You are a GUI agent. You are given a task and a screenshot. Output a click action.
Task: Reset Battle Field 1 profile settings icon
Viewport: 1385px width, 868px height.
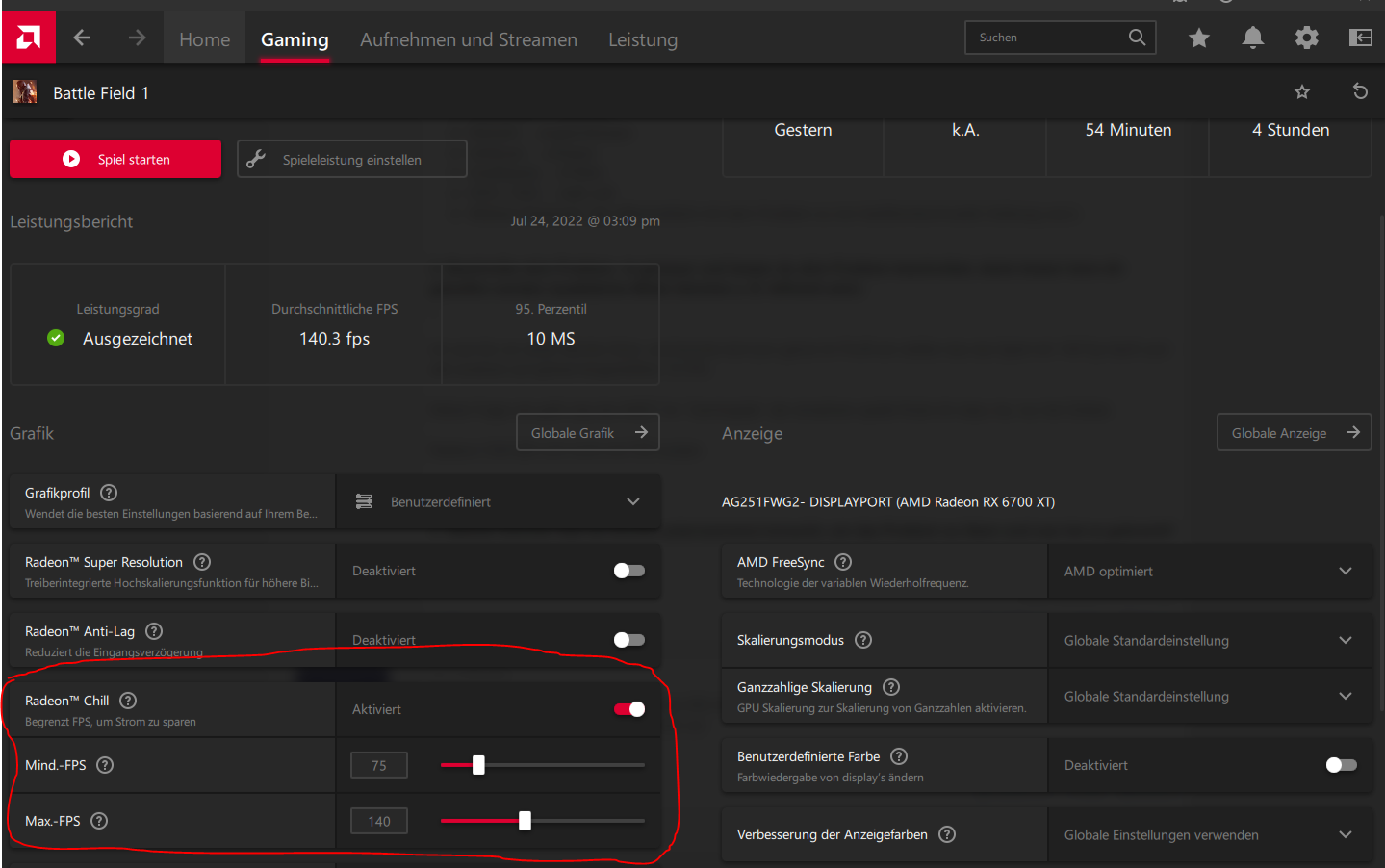click(1360, 91)
